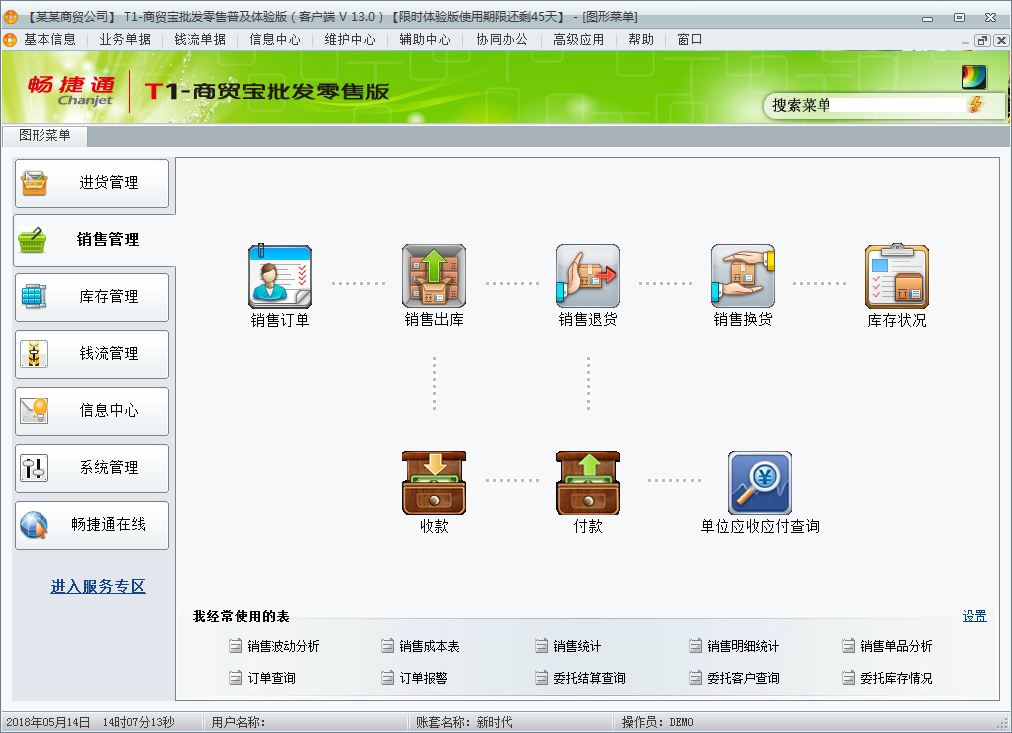Select the 钱流管理 sidebar button
The image size is (1012, 733).
92,354
